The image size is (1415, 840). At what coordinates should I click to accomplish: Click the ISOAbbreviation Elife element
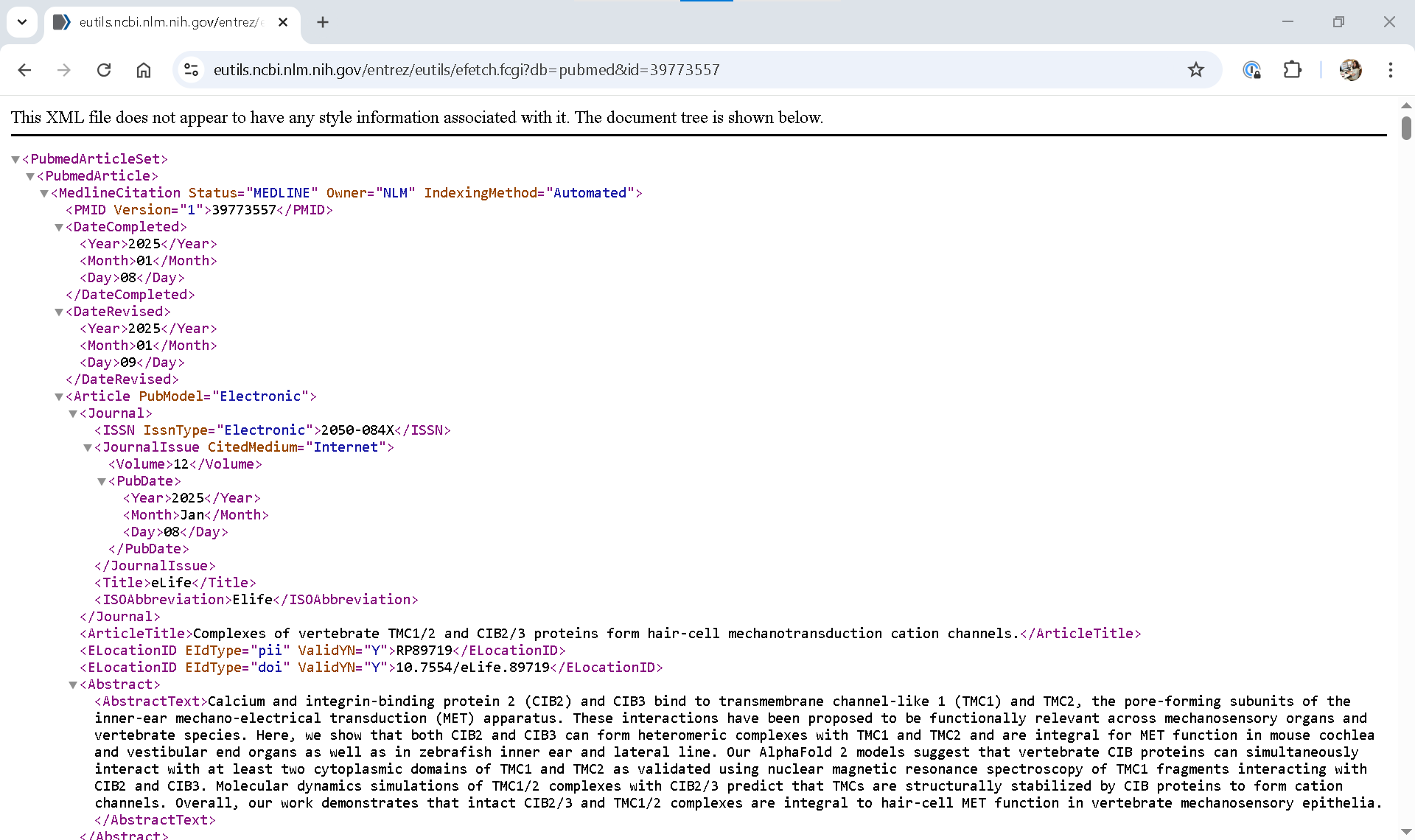point(256,600)
